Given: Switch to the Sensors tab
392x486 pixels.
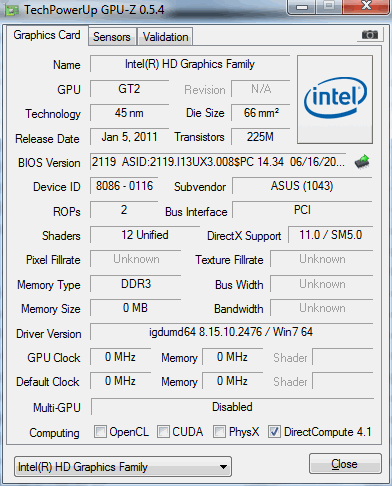Looking at the screenshot, I should (x=112, y=37).
